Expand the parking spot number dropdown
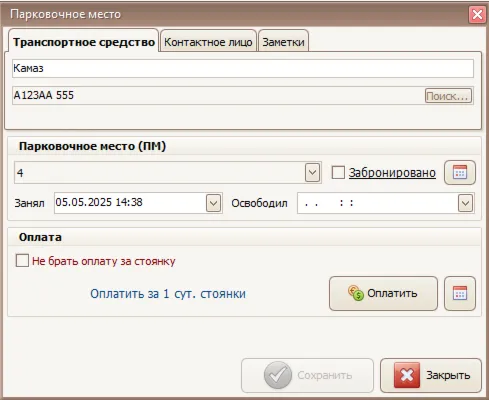489x400 pixels. coord(312,173)
